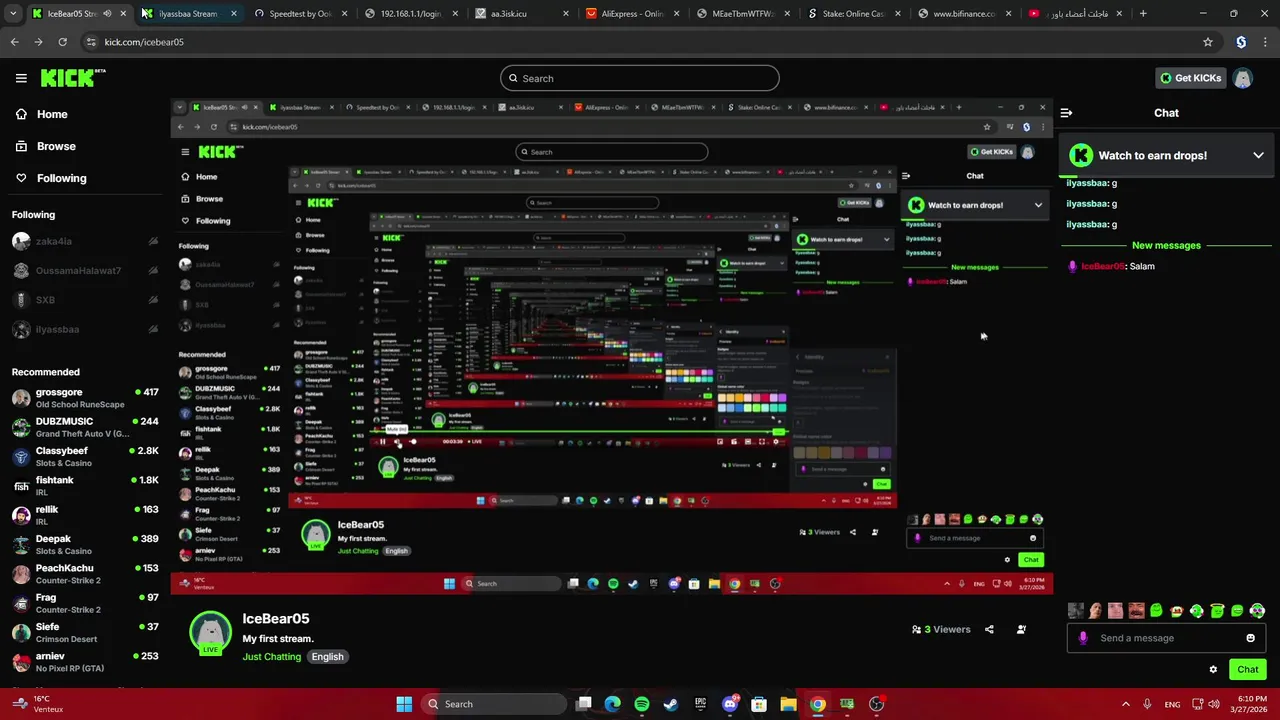Reload the page in Chrome
The height and width of the screenshot is (720, 1280).
click(62, 42)
